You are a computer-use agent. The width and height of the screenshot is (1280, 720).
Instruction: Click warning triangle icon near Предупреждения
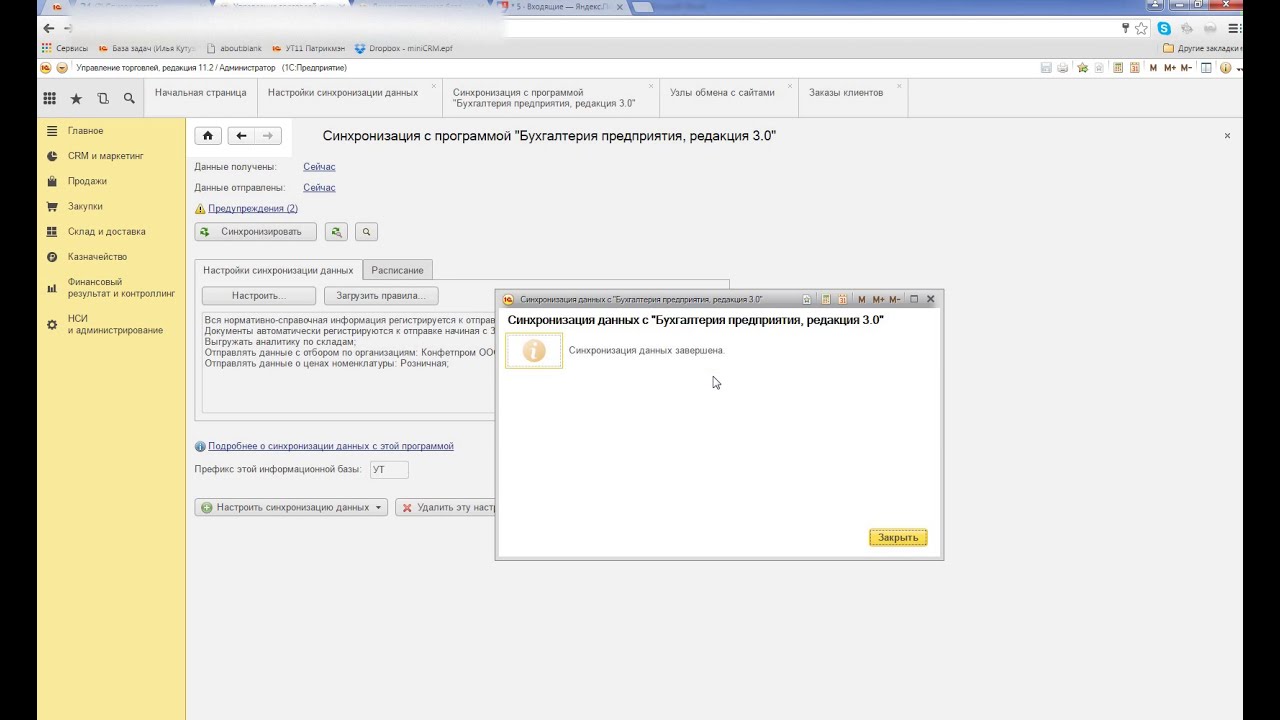point(200,209)
